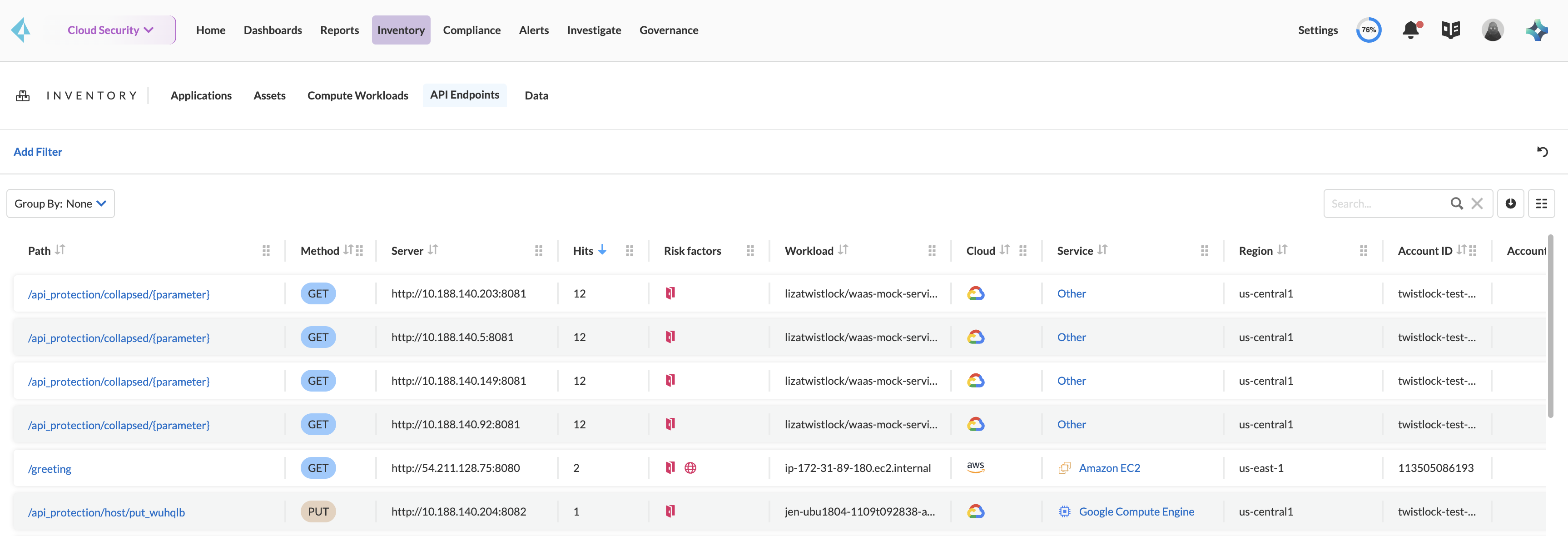Sort by the Service column
This screenshot has width=1568, height=536.
point(1102,249)
